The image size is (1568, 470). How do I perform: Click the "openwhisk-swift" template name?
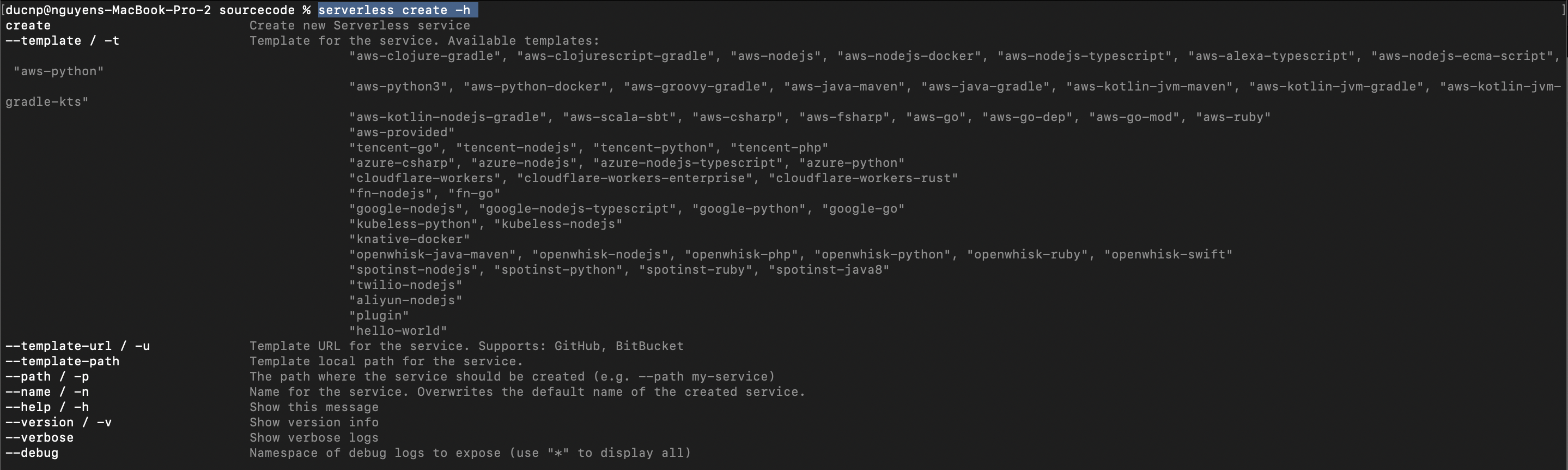click(1168, 255)
